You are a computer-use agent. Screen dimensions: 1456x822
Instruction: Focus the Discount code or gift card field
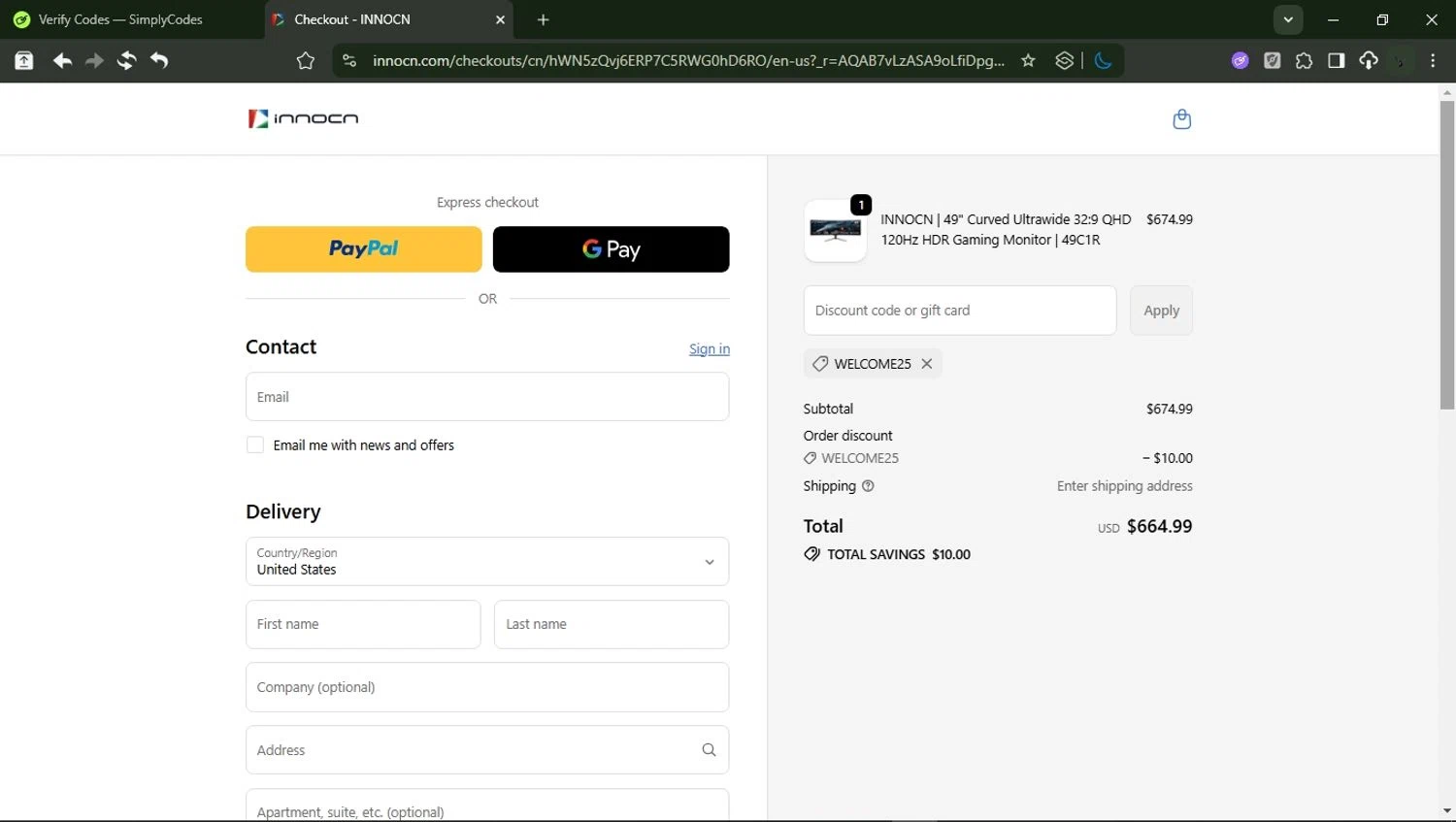[960, 311]
